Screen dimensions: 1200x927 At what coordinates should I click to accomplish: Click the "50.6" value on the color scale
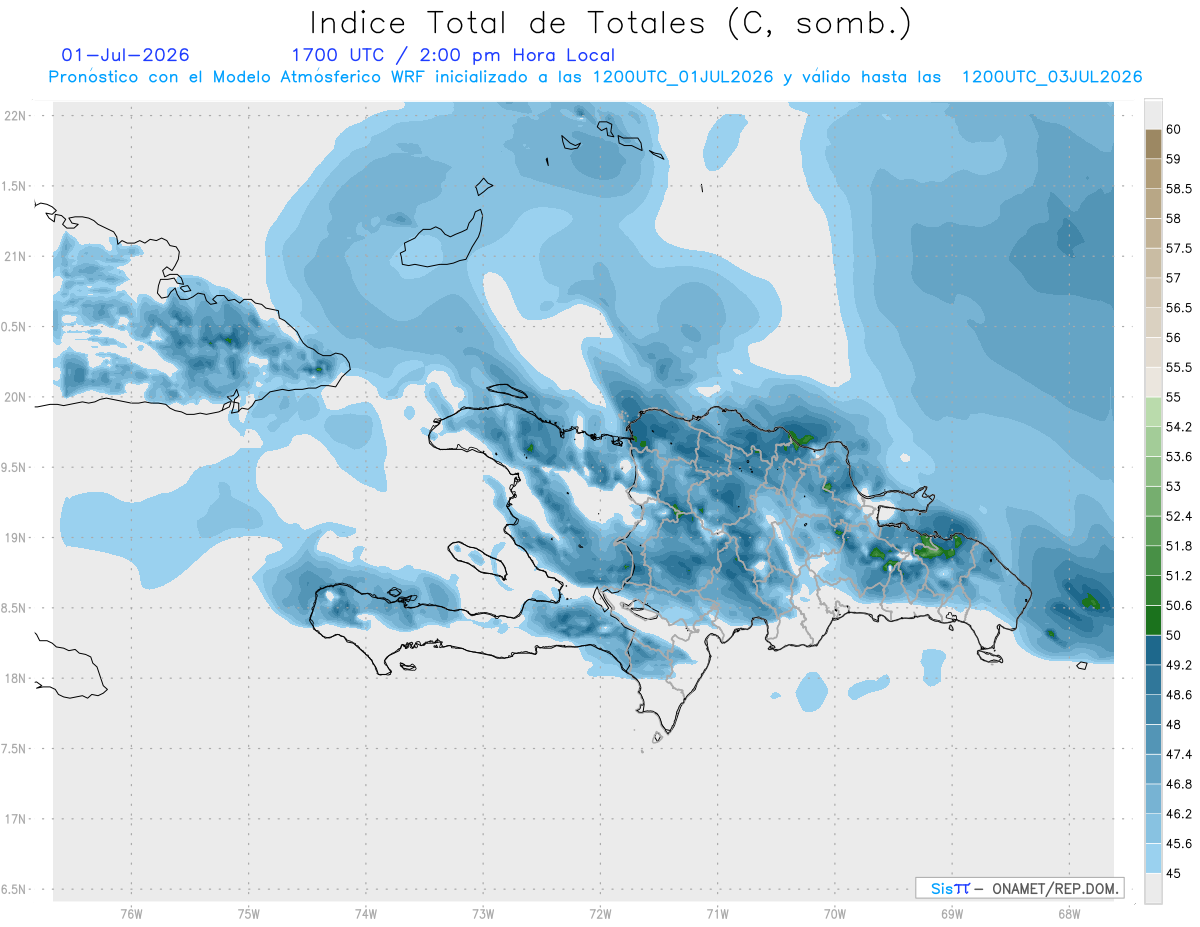point(1178,605)
